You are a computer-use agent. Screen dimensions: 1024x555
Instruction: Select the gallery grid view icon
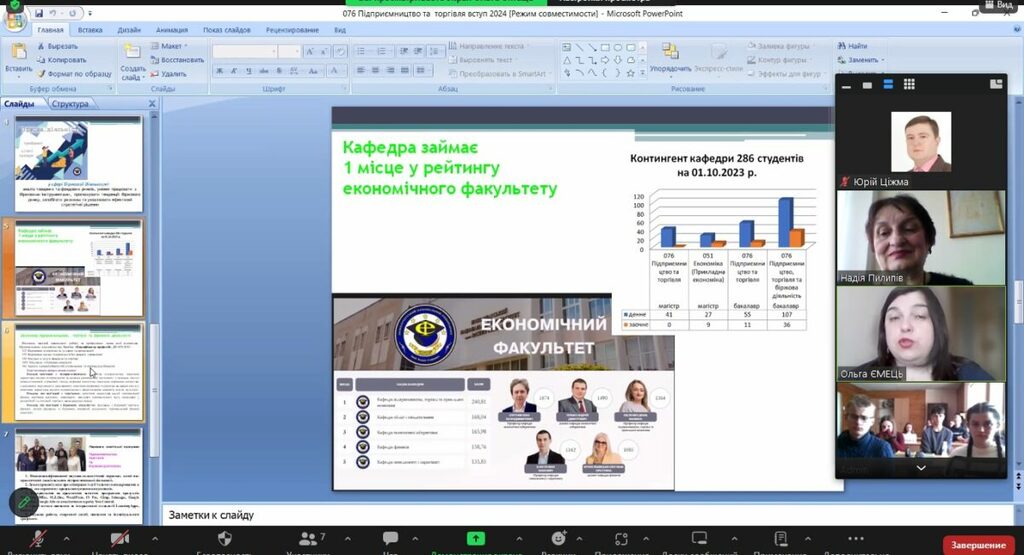pyautogui.click(x=909, y=85)
